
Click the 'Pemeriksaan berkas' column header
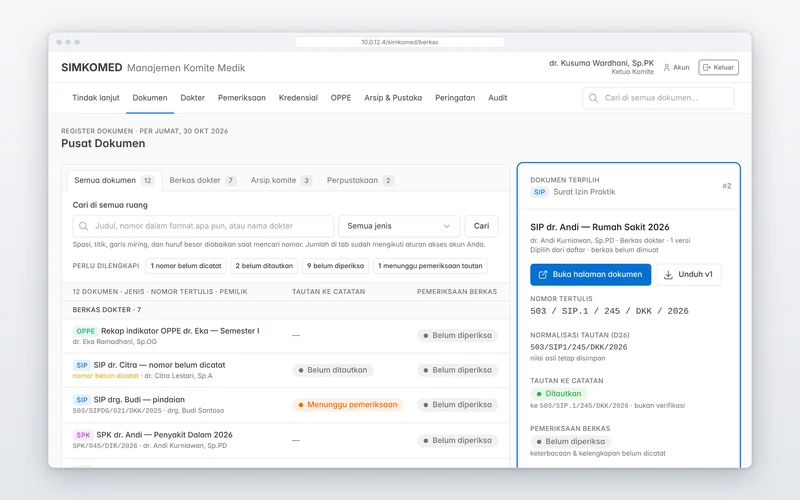(457, 292)
